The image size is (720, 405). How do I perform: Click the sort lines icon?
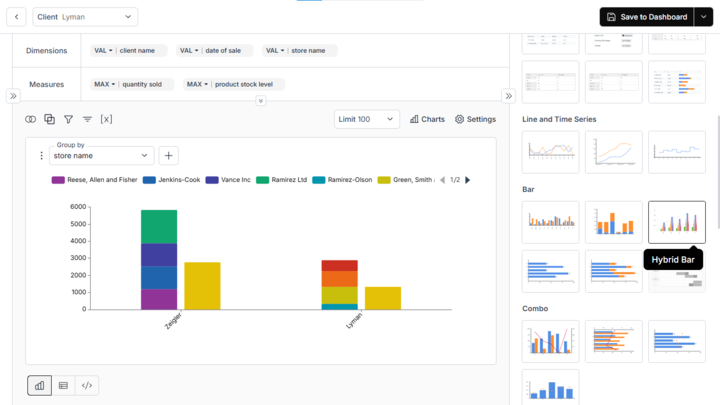87,119
